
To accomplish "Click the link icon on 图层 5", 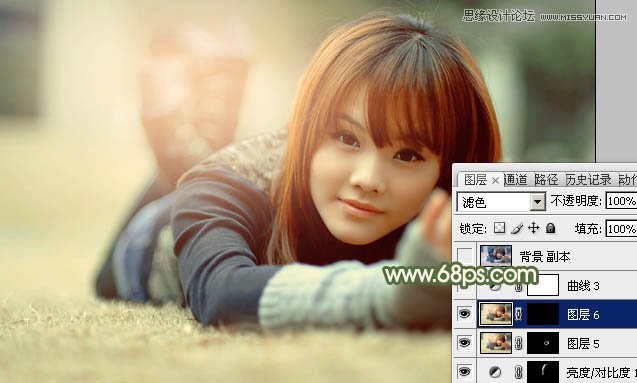I will [519, 343].
